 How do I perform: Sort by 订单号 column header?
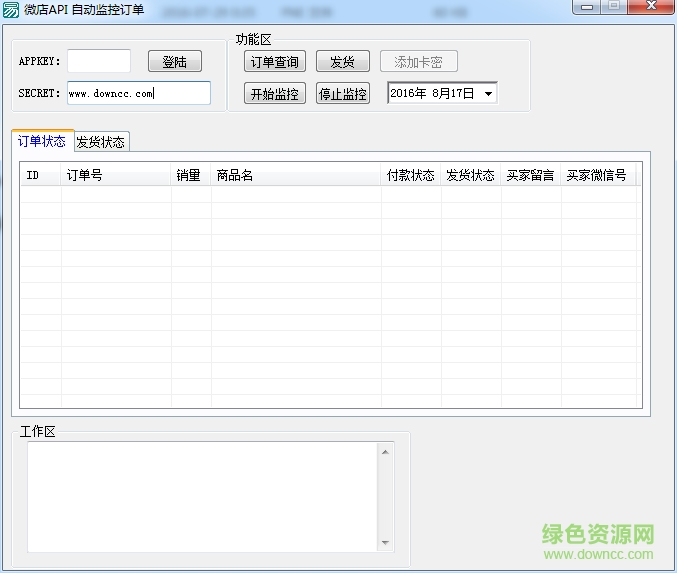116,175
